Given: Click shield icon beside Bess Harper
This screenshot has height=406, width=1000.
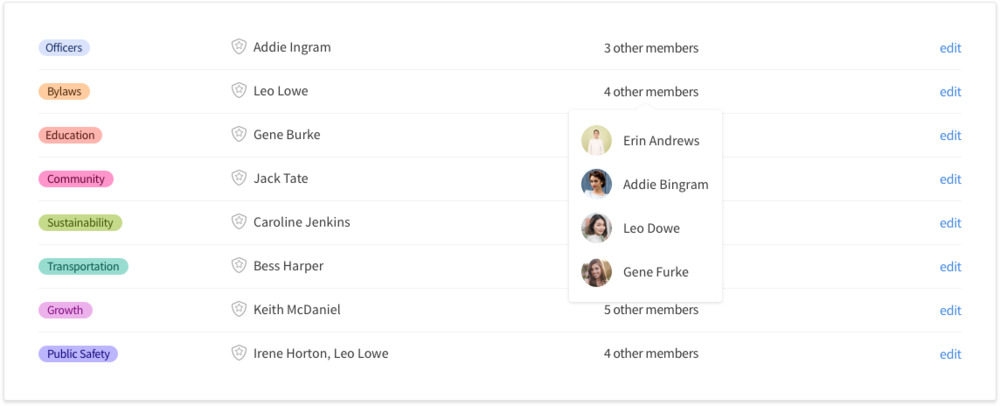Looking at the screenshot, I should point(238,266).
